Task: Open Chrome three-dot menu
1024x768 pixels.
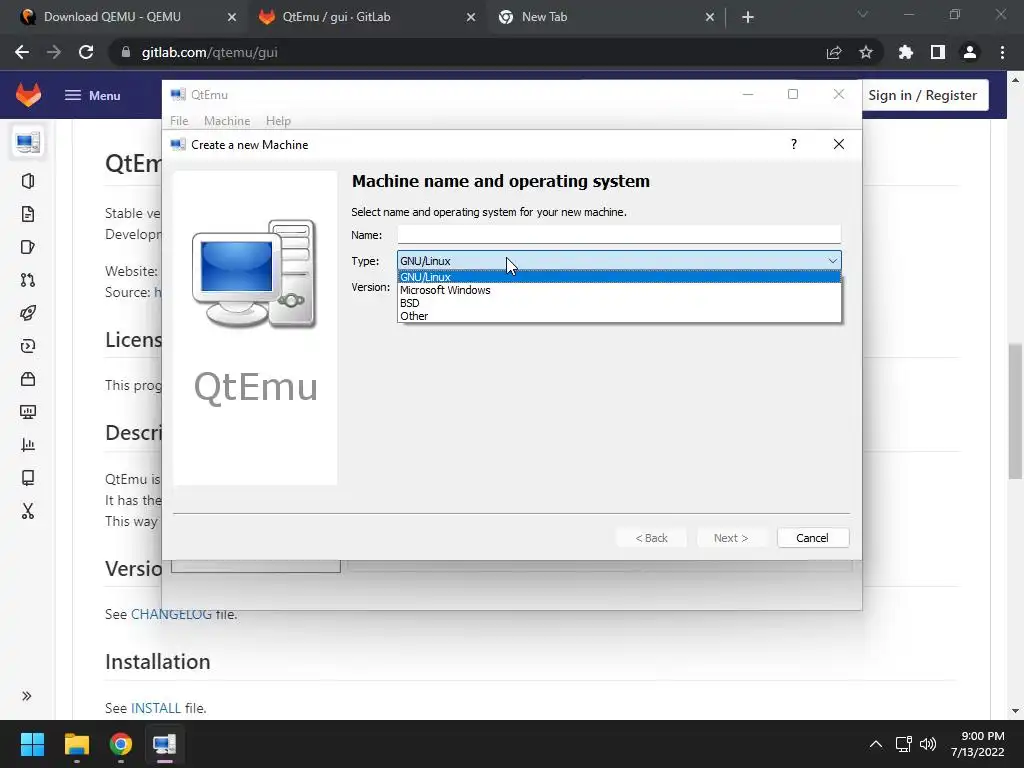Action: pos(1002,52)
